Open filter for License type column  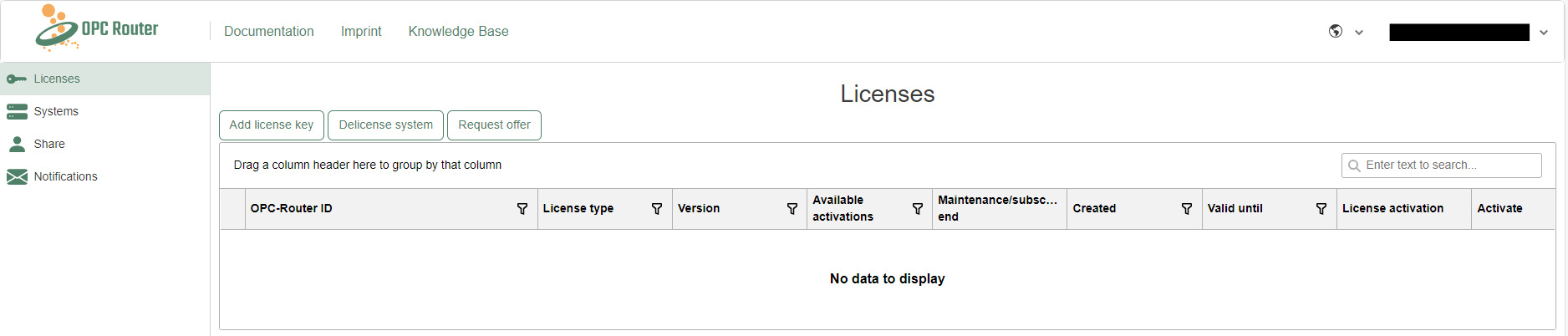657,209
